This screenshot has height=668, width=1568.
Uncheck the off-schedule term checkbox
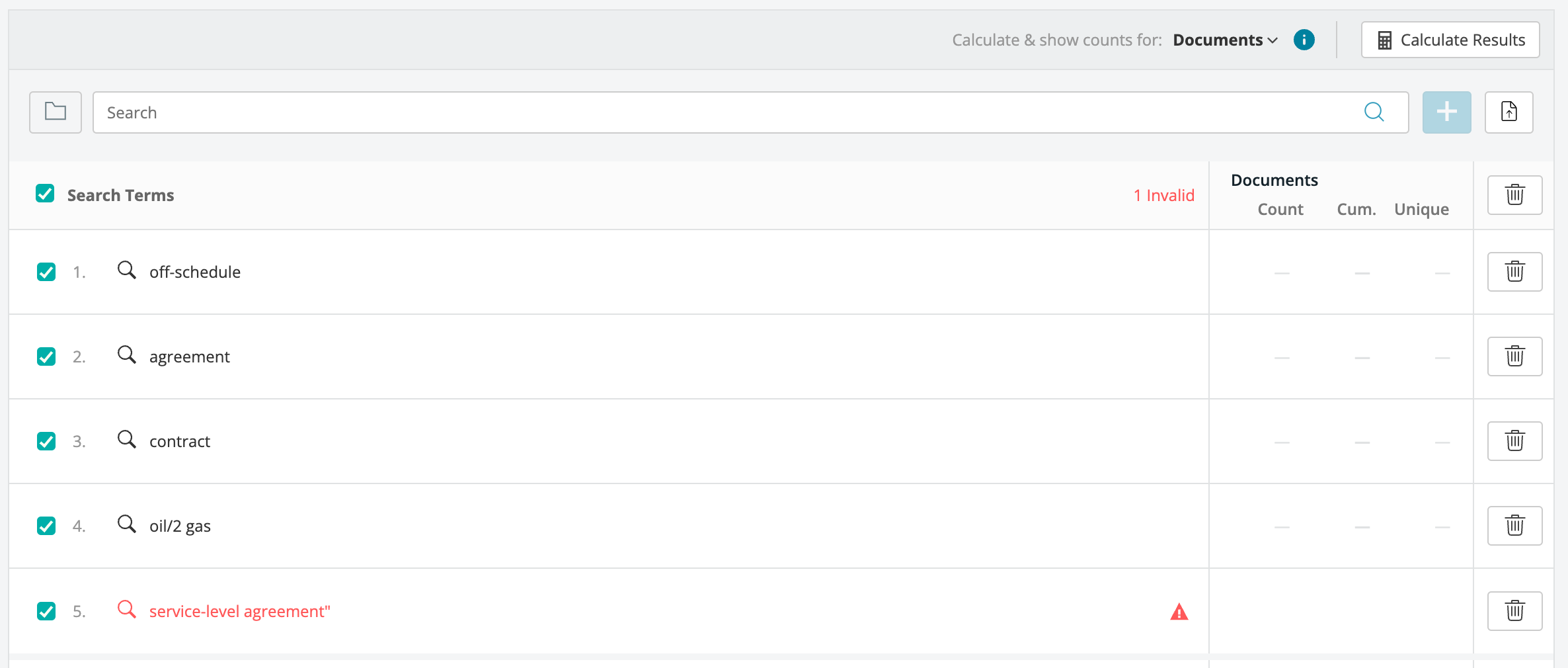click(x=46, y=272)
